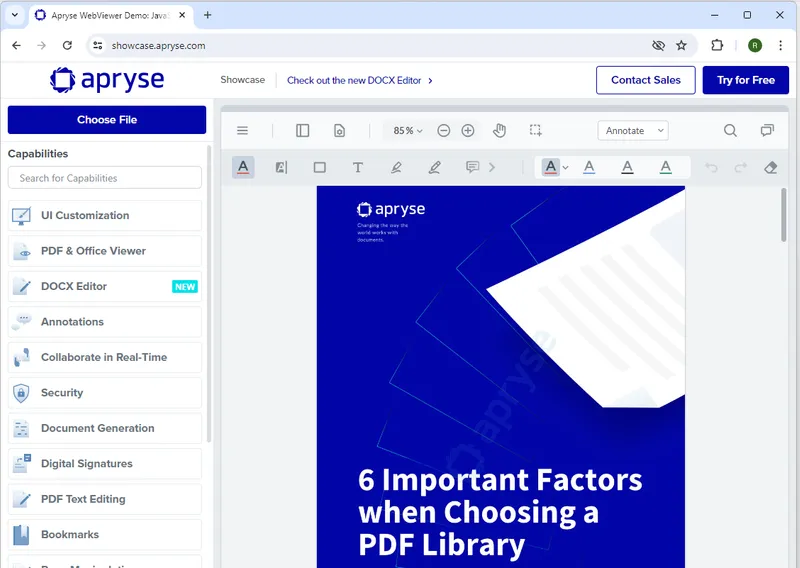Open PDF Text Editing capability

[105, 499]
